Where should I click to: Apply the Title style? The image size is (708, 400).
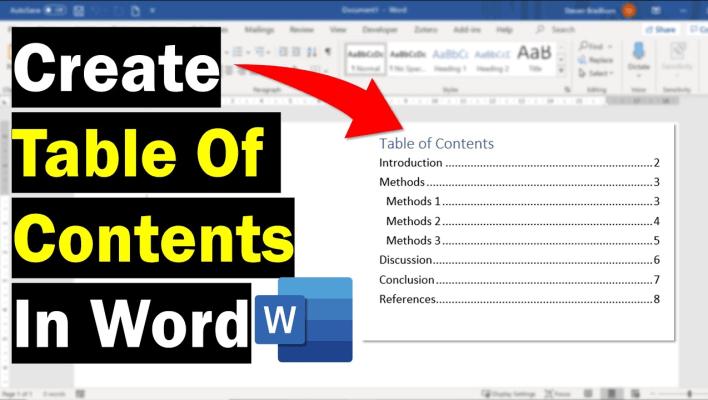click(x=535, y=59)
